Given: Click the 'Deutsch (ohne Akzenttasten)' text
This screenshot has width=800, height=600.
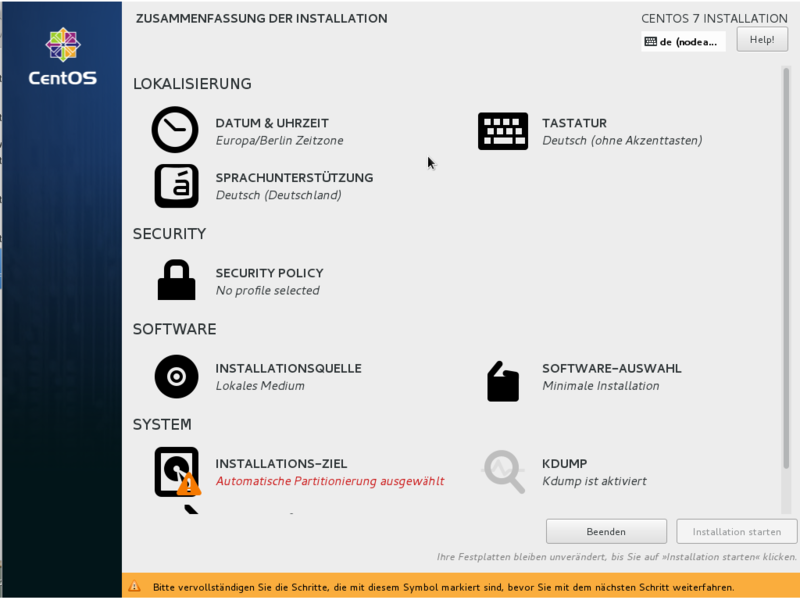Looking at the screenshot, I should pyautogui.click(x=622, y=140).
